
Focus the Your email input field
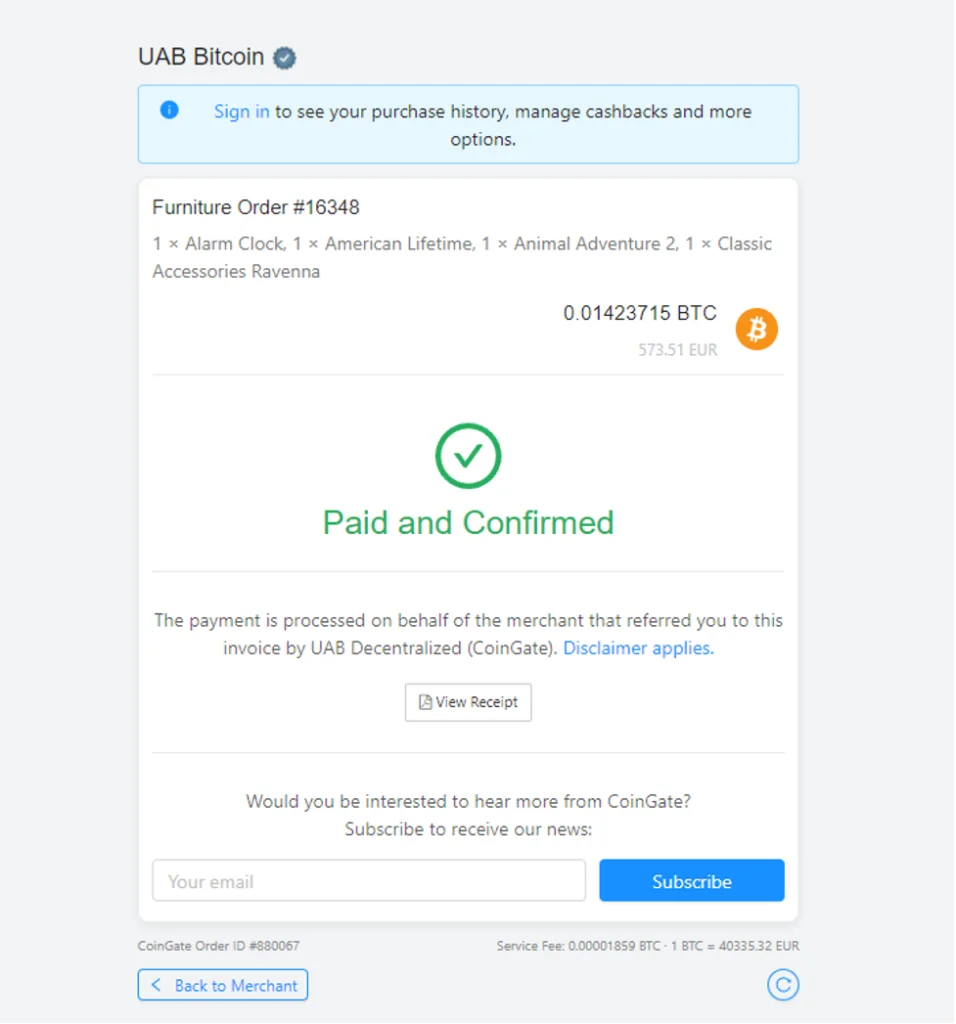[x=369, y=881]
